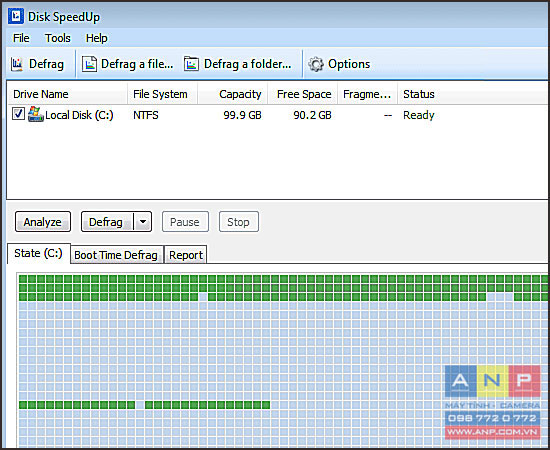Switch to the Boot Time Defrag tab

pos(117,255)
